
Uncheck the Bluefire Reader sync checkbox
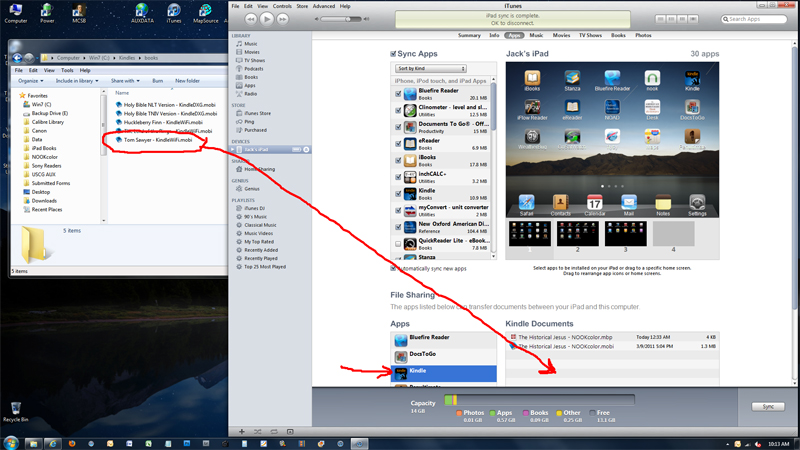coord(398,94)
